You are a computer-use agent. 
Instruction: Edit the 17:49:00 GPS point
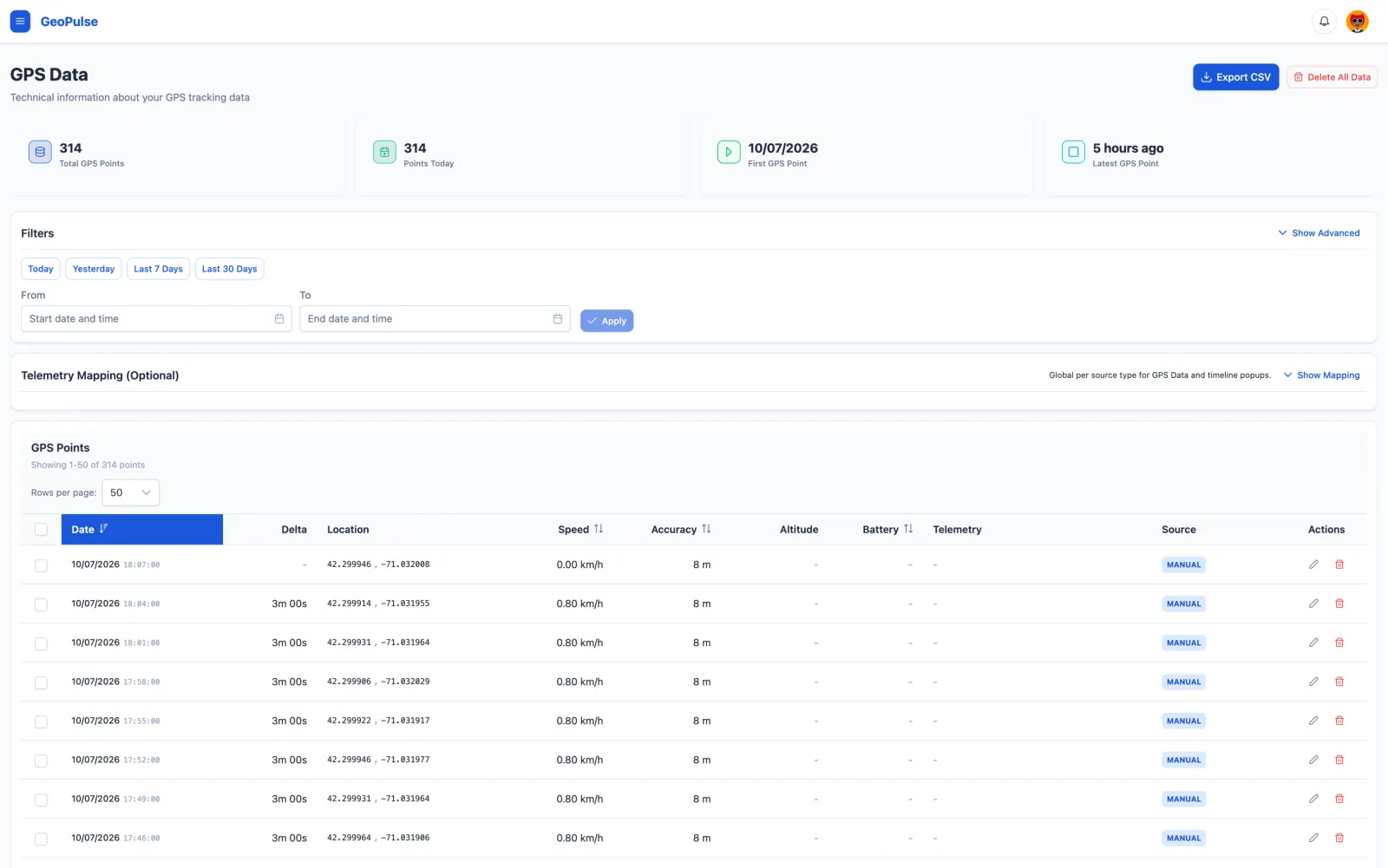click(x=1313, y=799)
